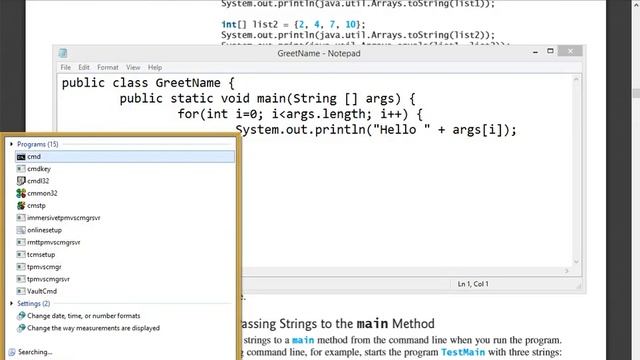This screenshot has height=360, width=640.
Task: Click the Notepad horizontal scroll right arrow
Action: pos(567,271)
